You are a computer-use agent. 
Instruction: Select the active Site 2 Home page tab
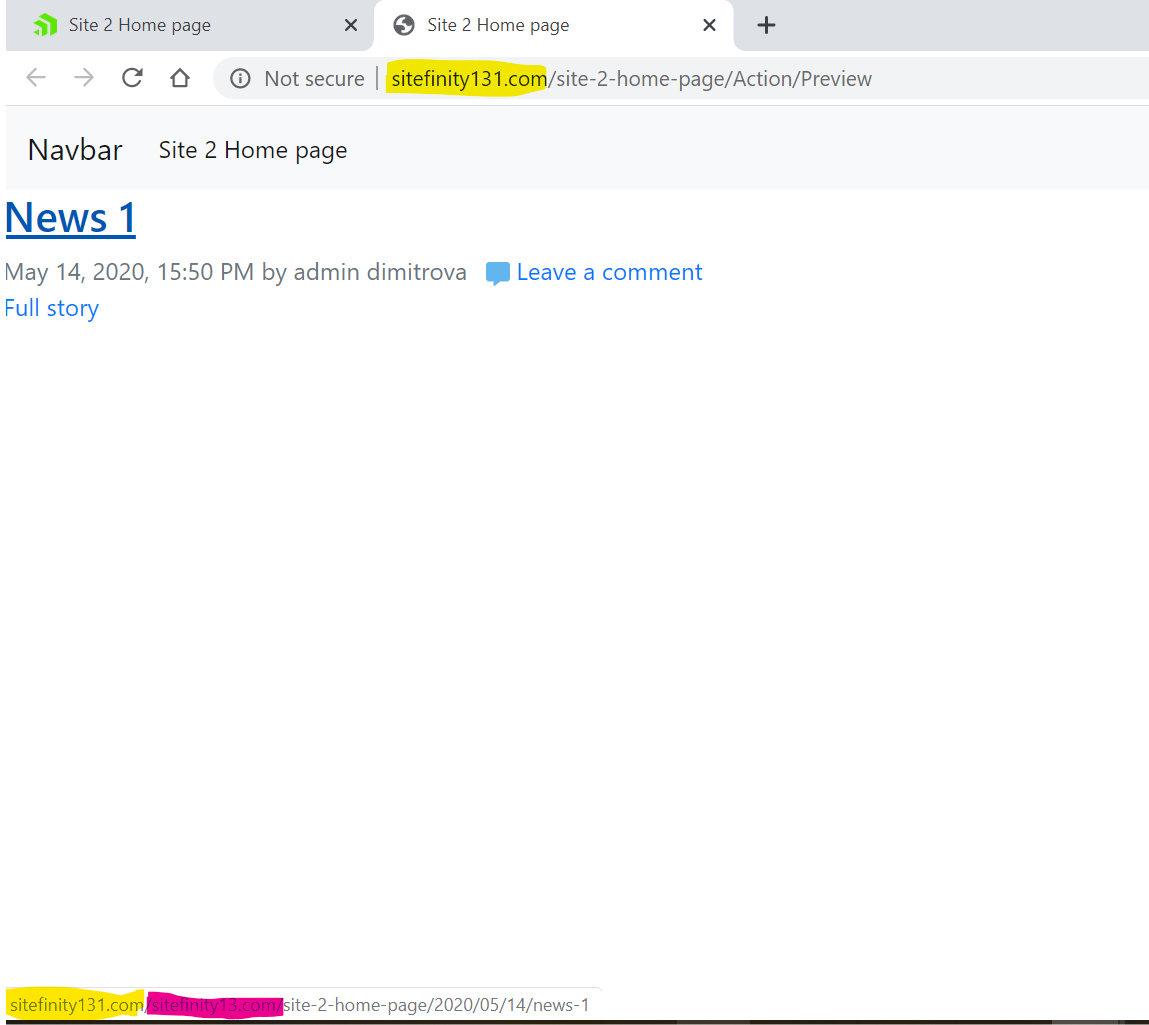(554, 26)
